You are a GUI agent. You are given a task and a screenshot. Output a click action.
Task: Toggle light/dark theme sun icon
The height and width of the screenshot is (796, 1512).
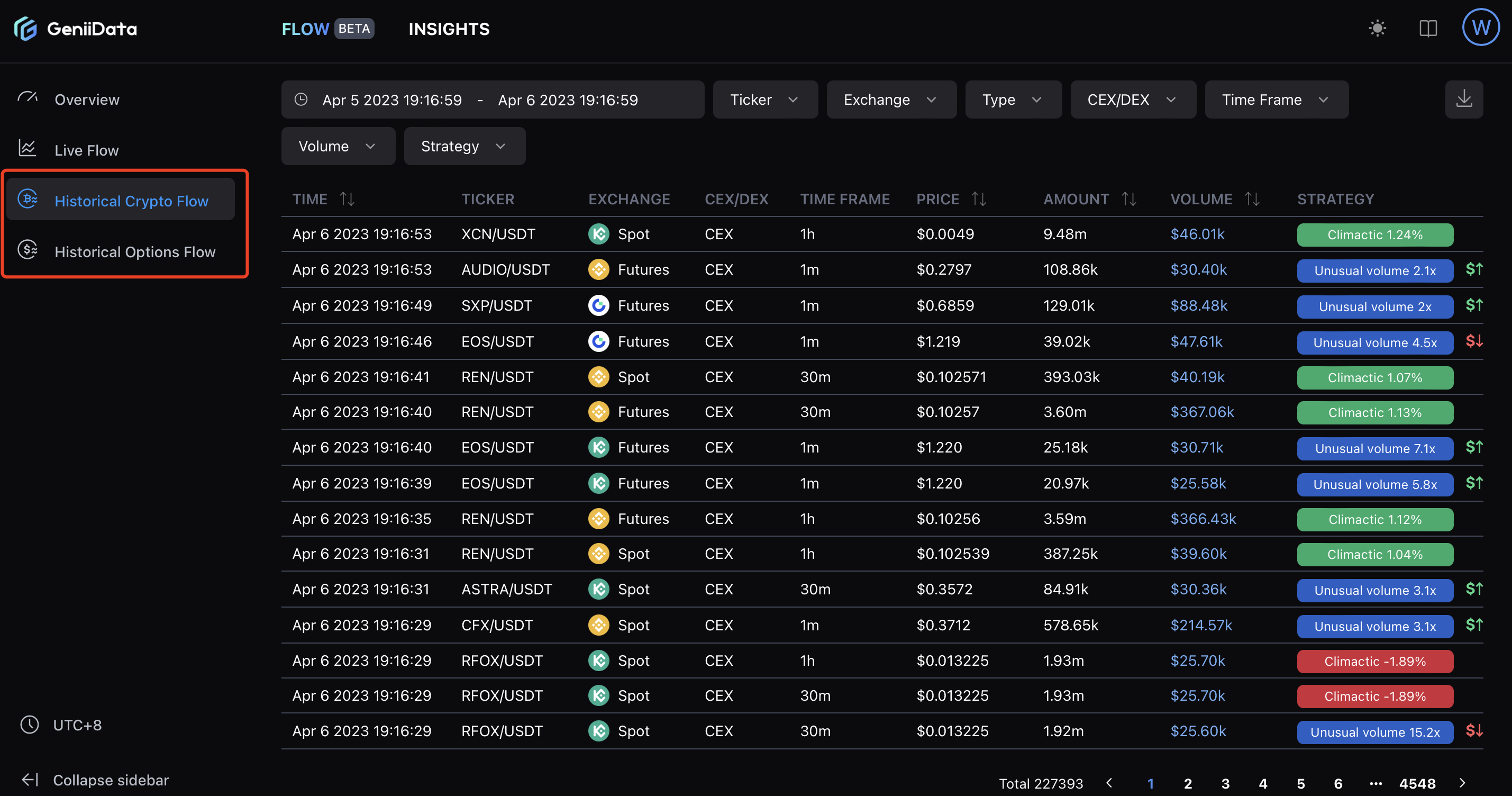1377,28
